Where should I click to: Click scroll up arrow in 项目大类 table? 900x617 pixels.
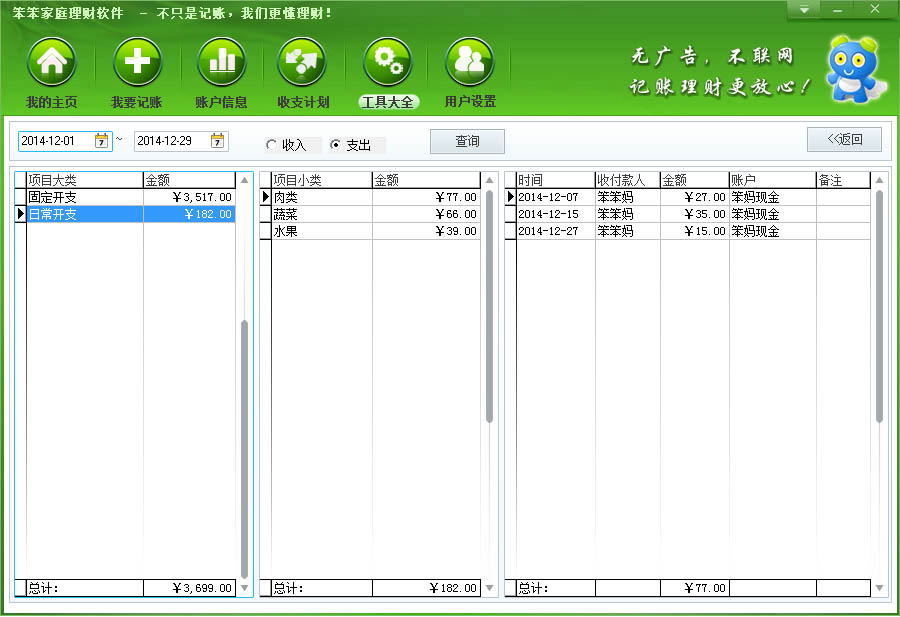pos(245,180)
